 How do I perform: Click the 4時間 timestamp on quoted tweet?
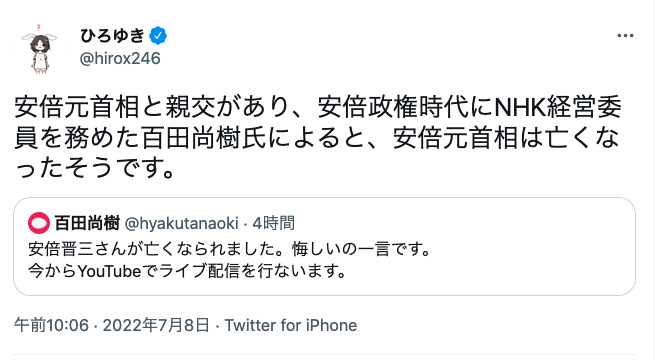274,223
